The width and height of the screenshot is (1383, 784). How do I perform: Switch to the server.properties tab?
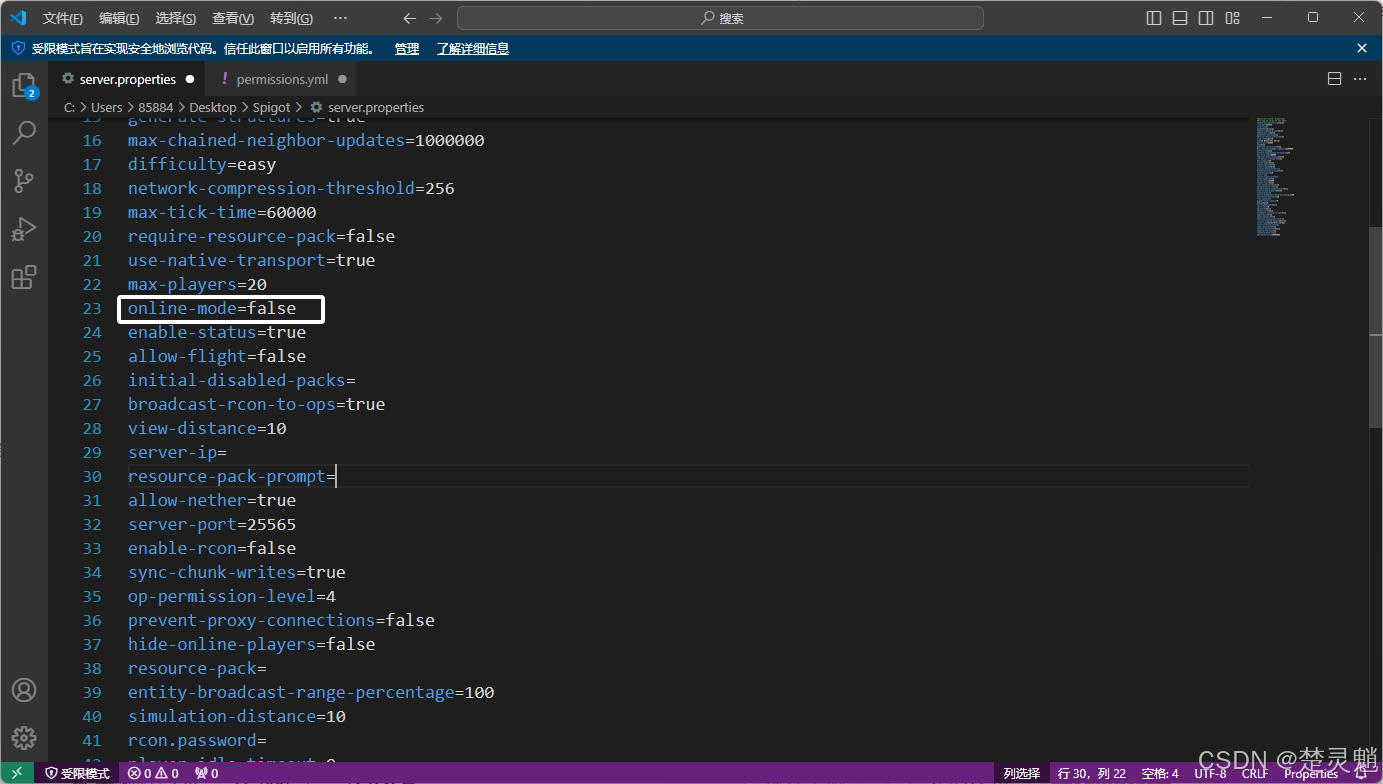tap(127, 79)
